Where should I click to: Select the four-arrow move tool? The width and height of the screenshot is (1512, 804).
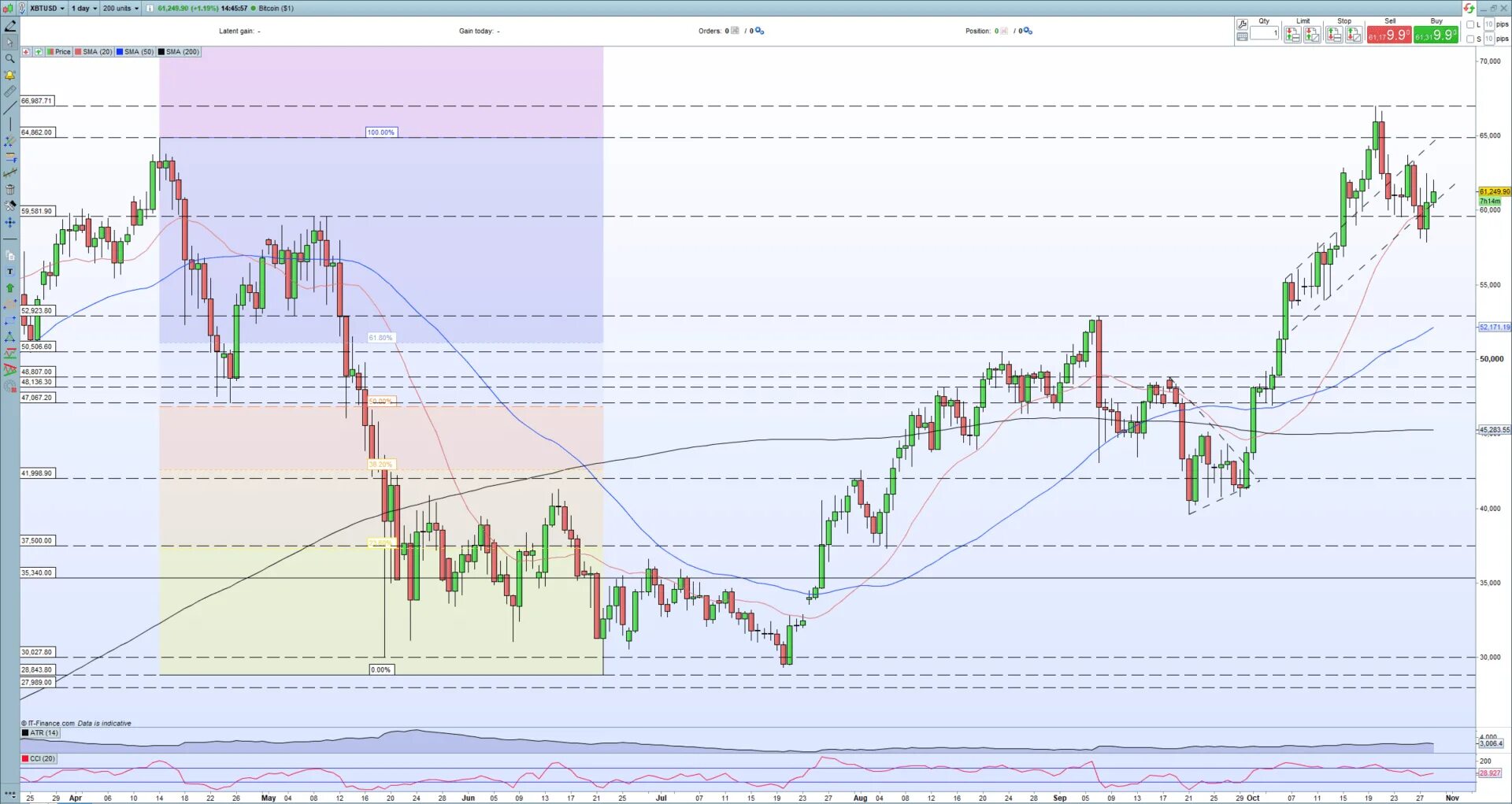10,223
